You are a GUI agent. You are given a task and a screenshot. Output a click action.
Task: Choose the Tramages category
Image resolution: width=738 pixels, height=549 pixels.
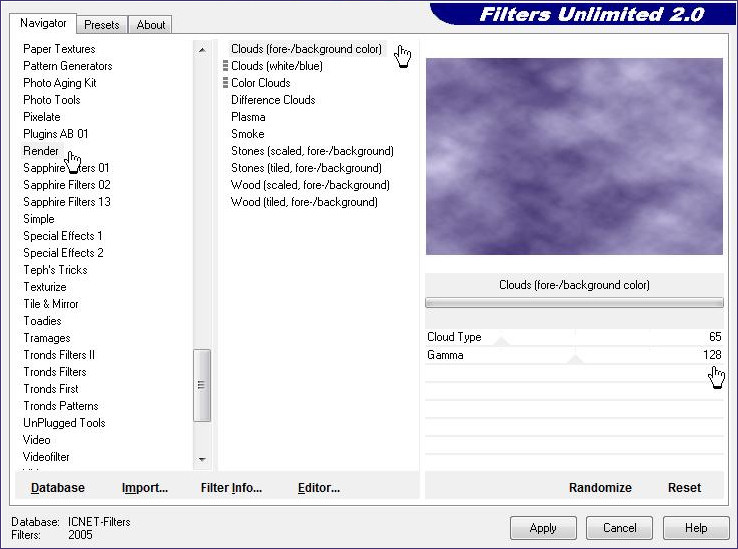[47, 338]
